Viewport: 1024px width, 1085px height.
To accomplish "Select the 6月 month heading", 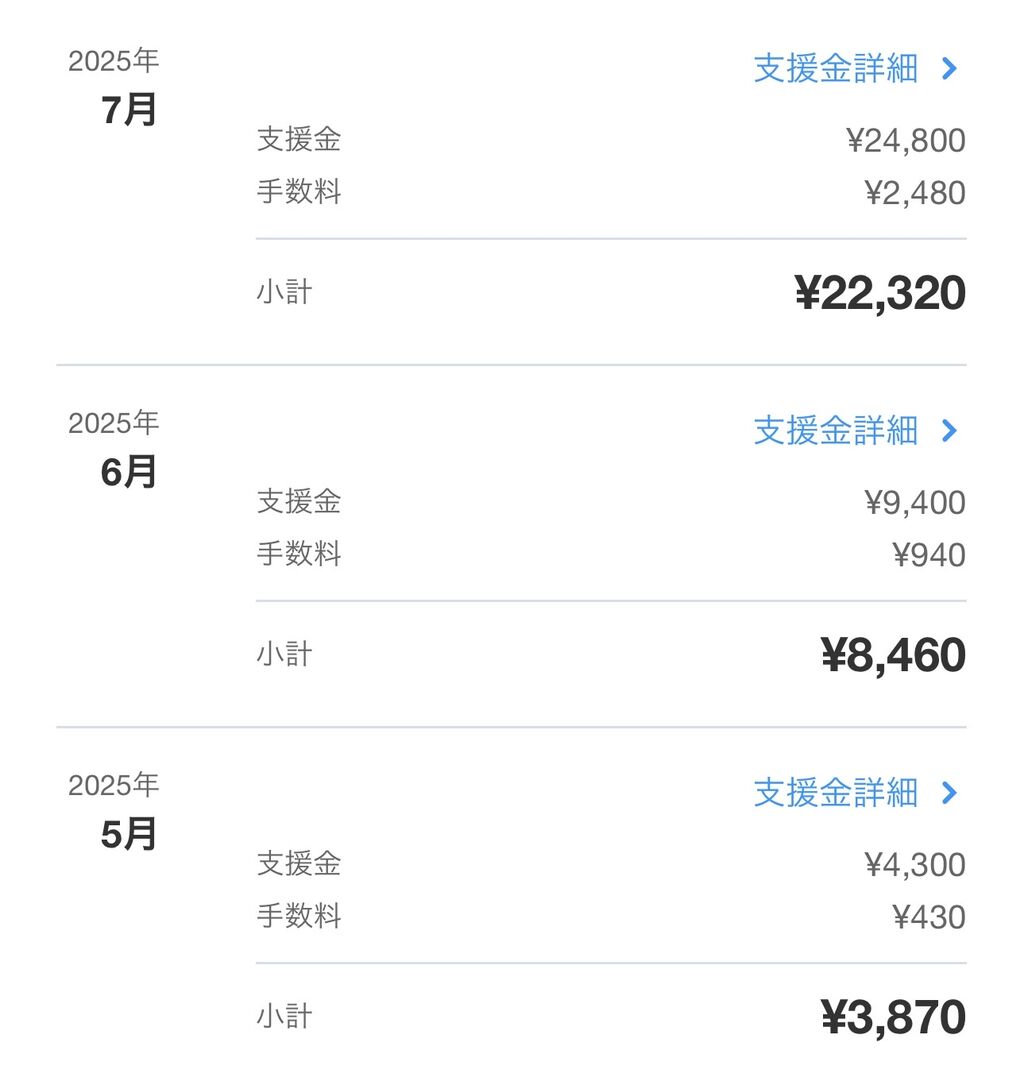I will coord(129,472).
